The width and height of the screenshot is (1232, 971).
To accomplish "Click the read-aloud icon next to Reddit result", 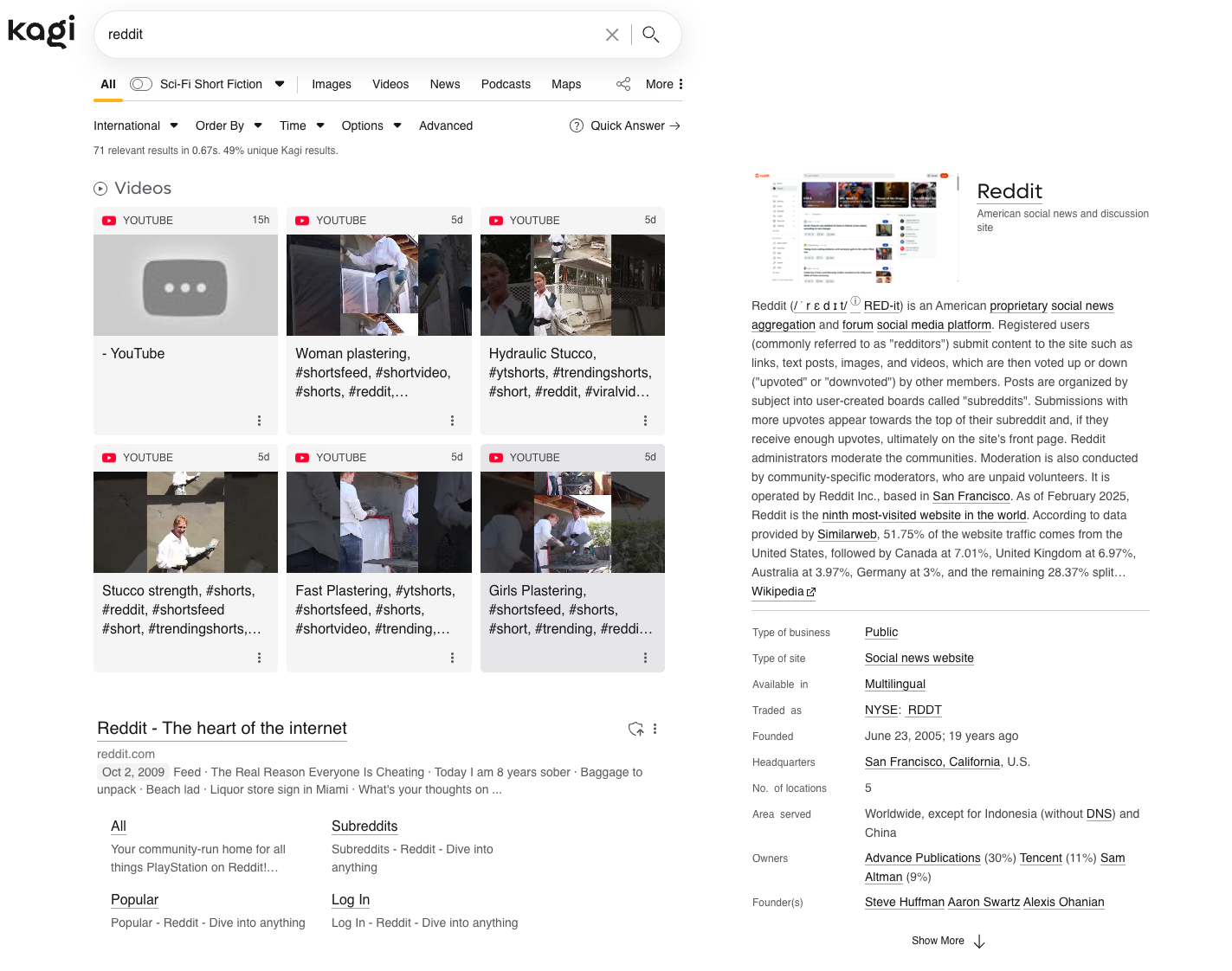I will [x=636, y=729].
